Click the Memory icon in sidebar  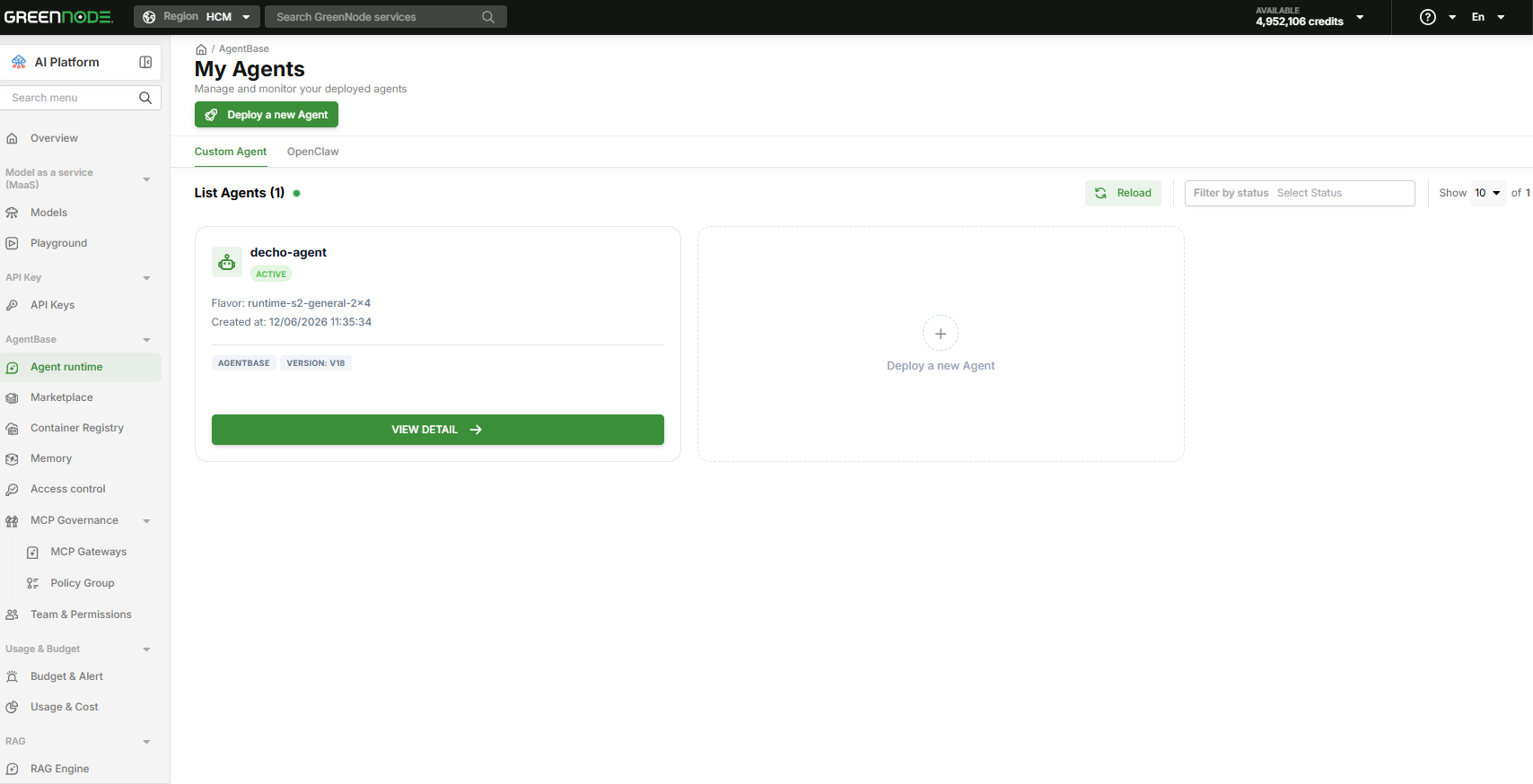click(x=12, y=458)
